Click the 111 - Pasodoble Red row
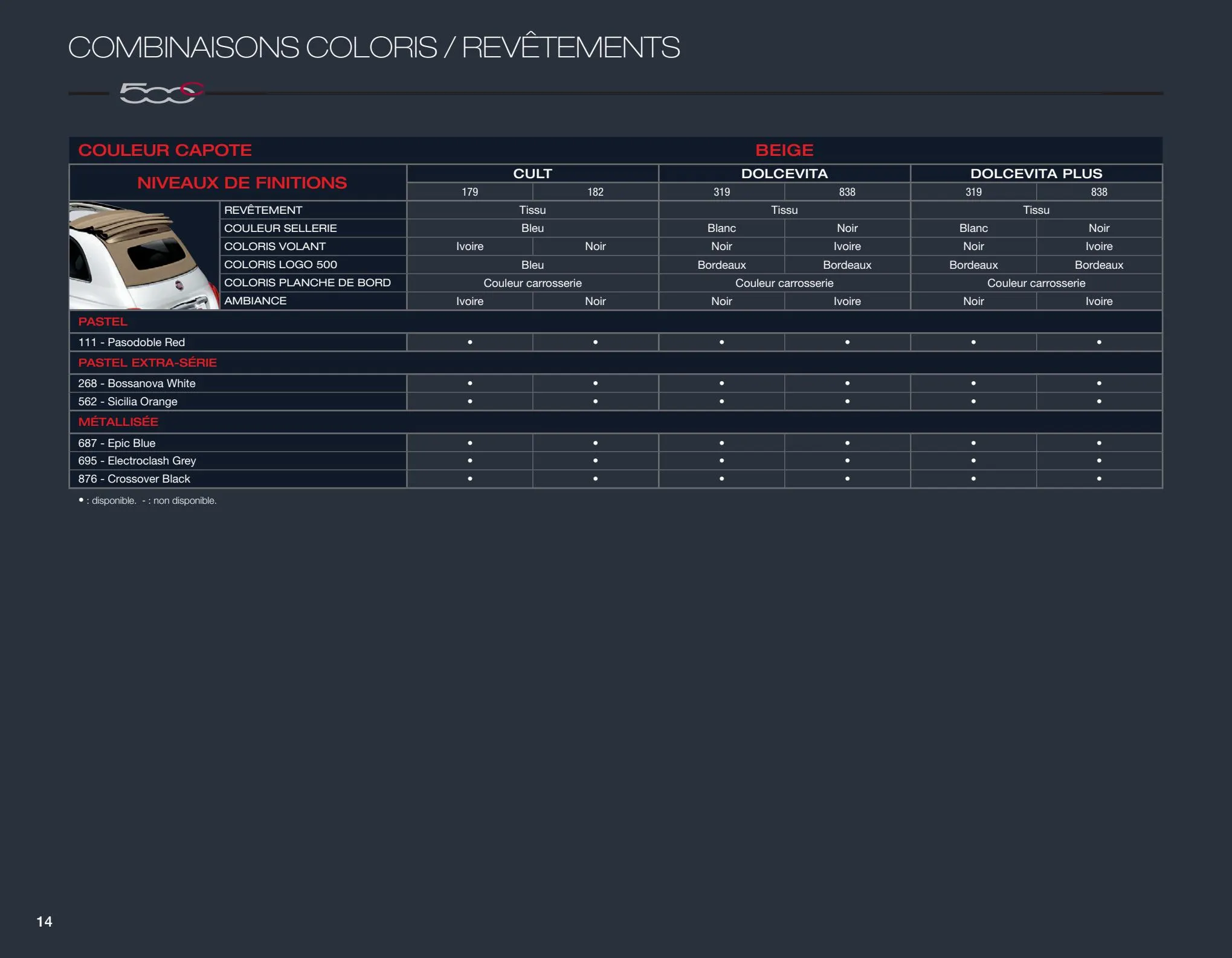The image size is (1232, 958). point(616,342)
